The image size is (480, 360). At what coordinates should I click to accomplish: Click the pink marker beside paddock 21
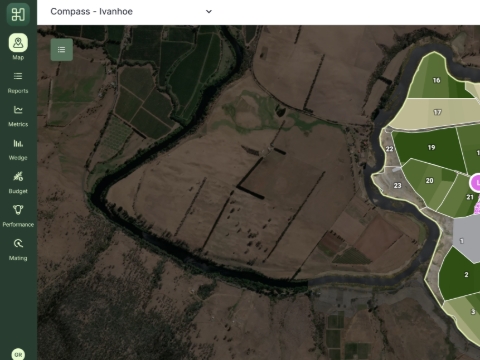476,182
